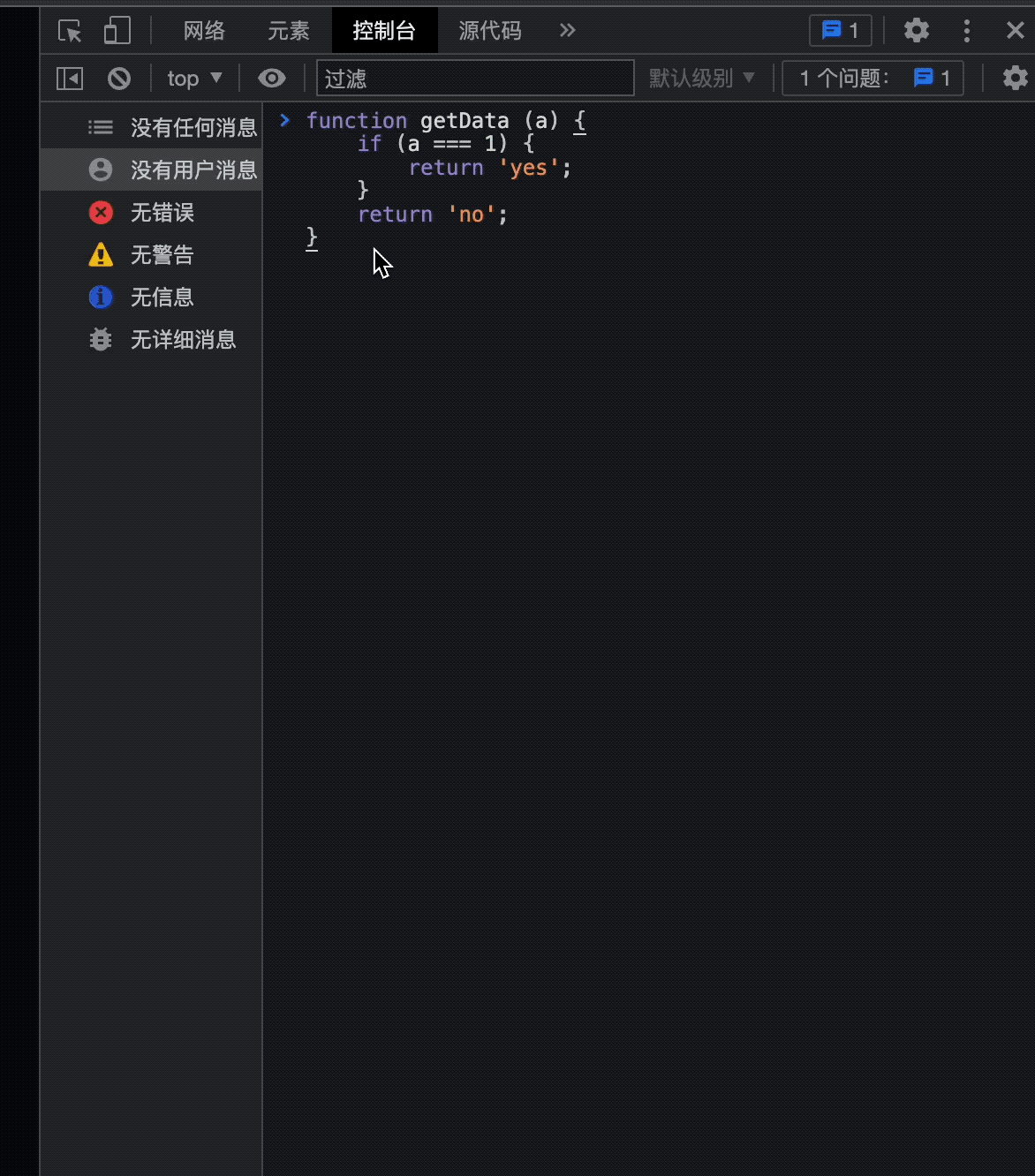Click the function getData code line
Screen dimensions: 1035x1176
(446, 120)
